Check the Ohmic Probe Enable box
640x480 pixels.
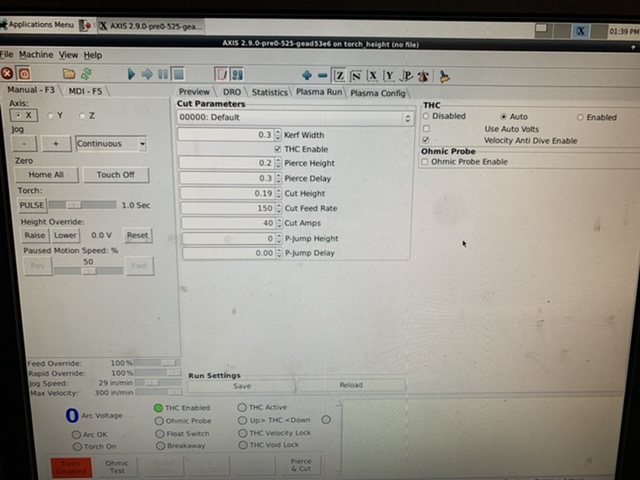(425, 161)
